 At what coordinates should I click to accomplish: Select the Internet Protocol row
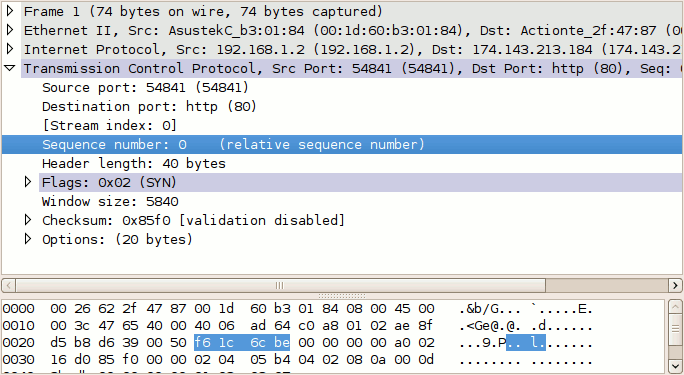(352, 50)
